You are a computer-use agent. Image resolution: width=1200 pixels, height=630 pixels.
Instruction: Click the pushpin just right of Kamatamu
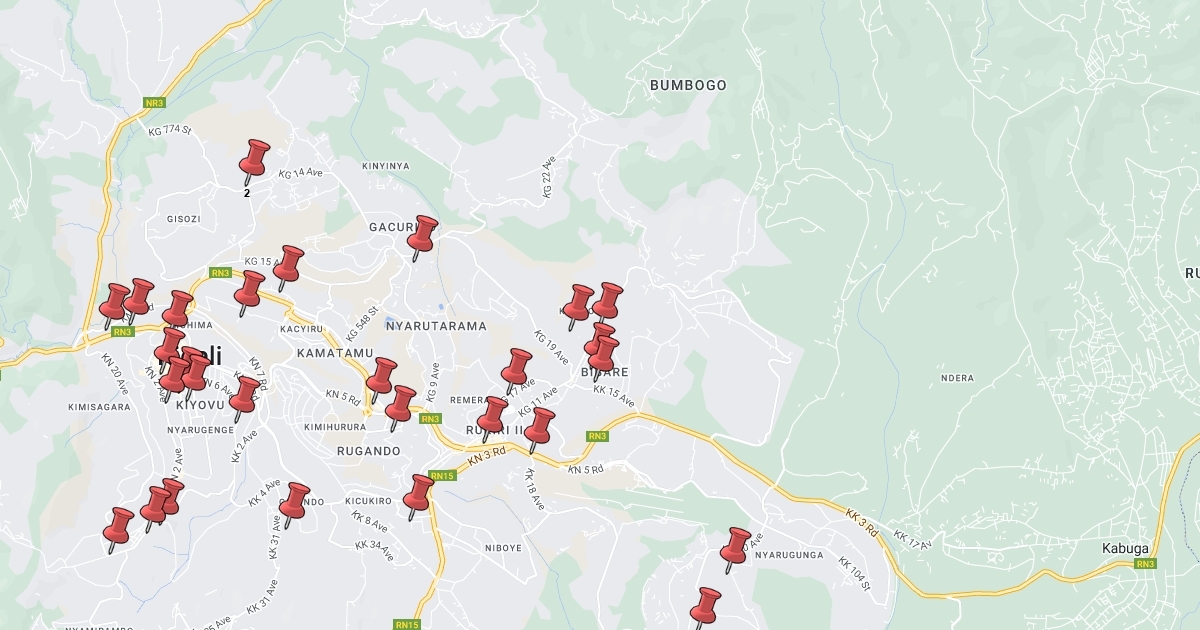pyautogui.click(x=381, y=378)
